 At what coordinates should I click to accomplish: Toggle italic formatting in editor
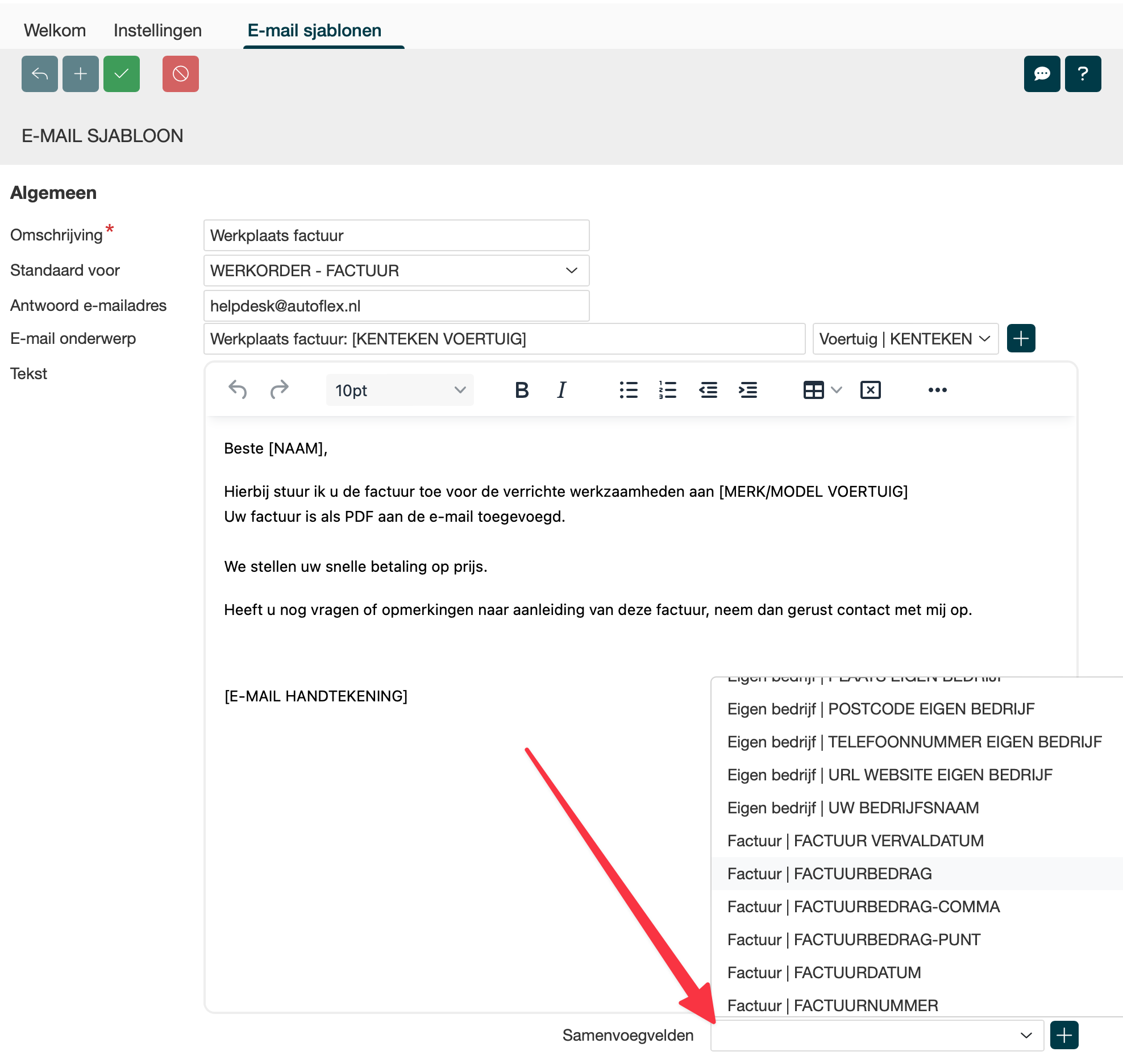pyautogui.click(x=561, y=390)
